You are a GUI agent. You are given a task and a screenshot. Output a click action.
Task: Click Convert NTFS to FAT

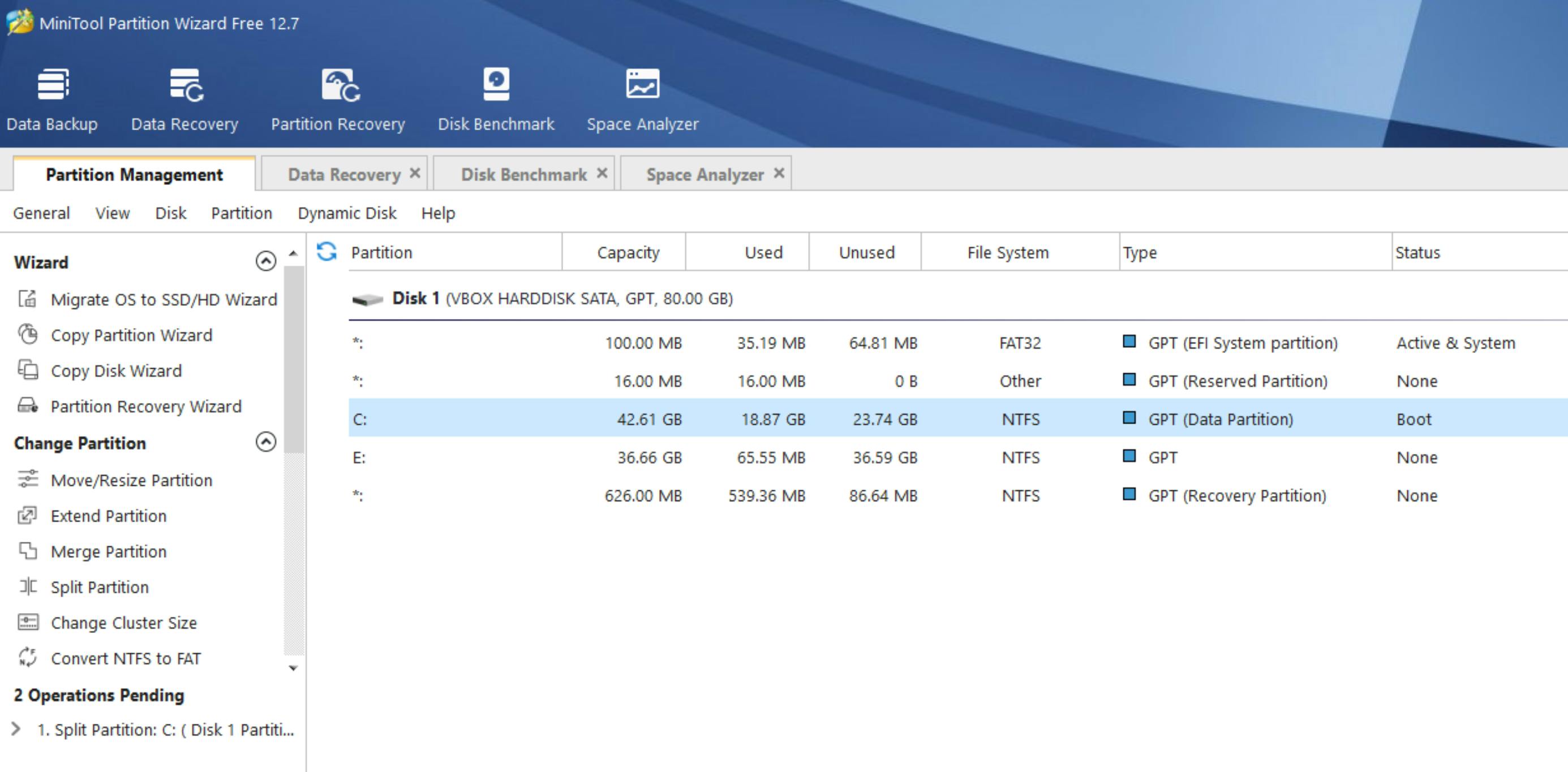(x=126, y=658)
